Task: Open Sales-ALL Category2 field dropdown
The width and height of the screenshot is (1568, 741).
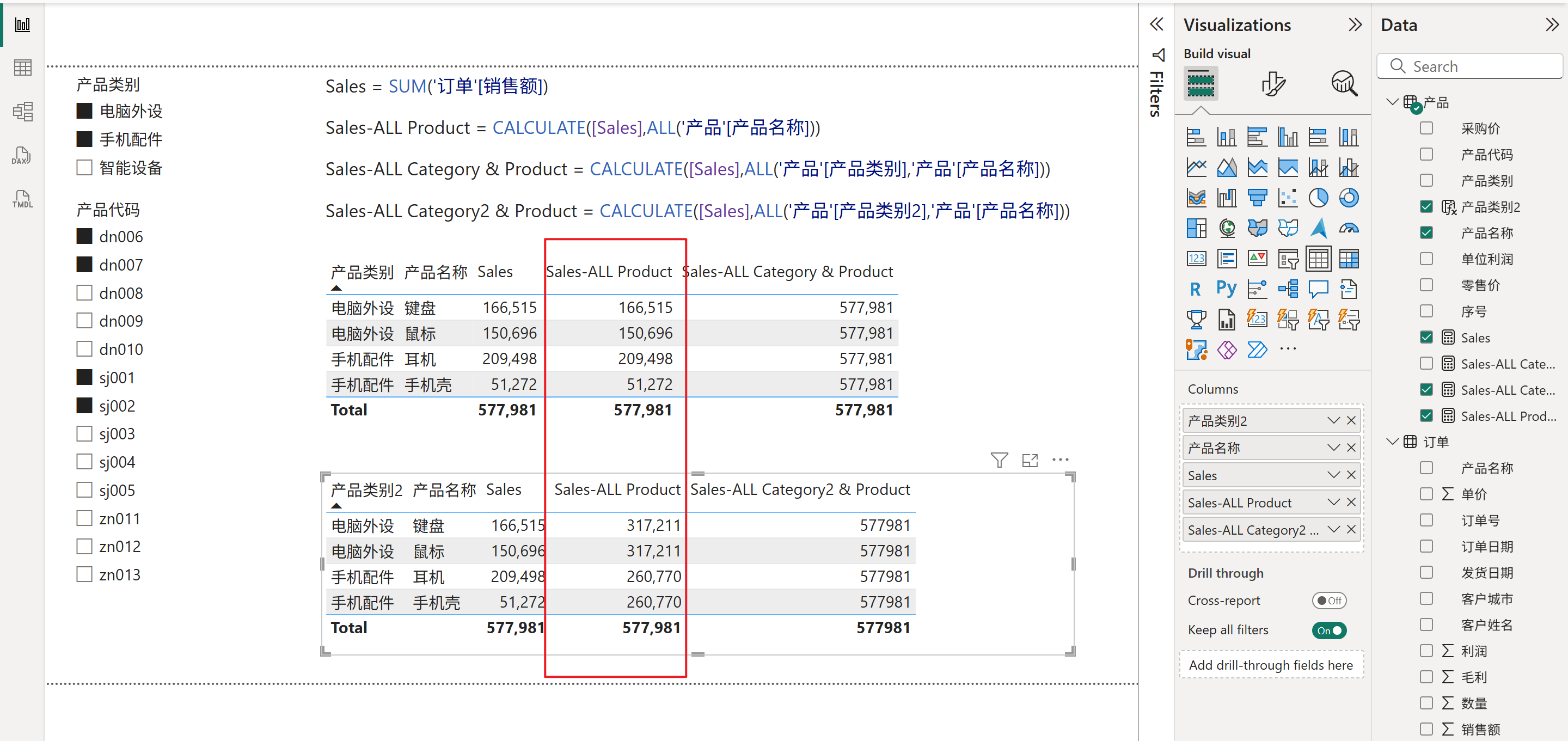Action: pos(1333,530)
